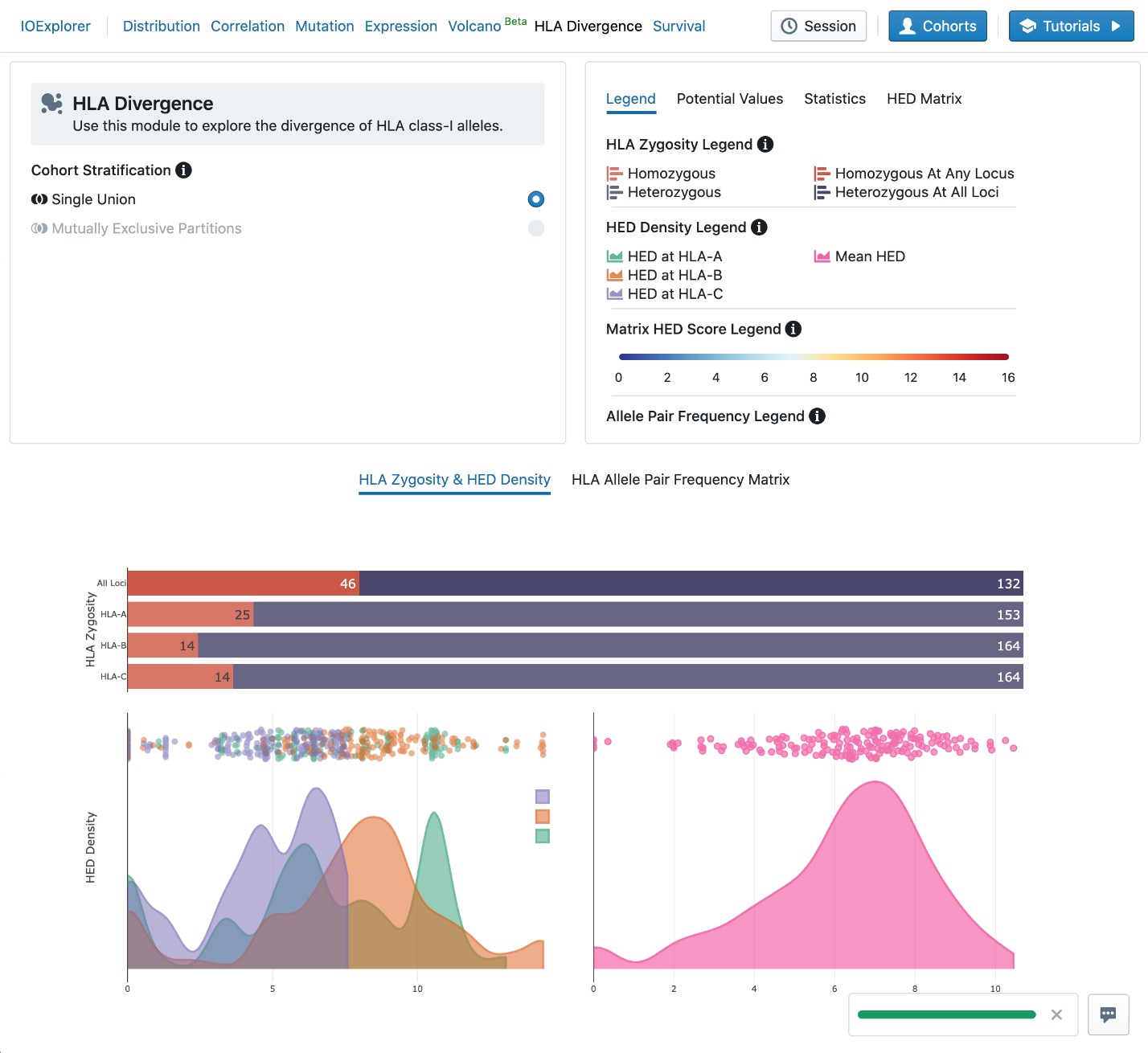Click the All Loci homozygous bar showing 46

coord(243,584)
